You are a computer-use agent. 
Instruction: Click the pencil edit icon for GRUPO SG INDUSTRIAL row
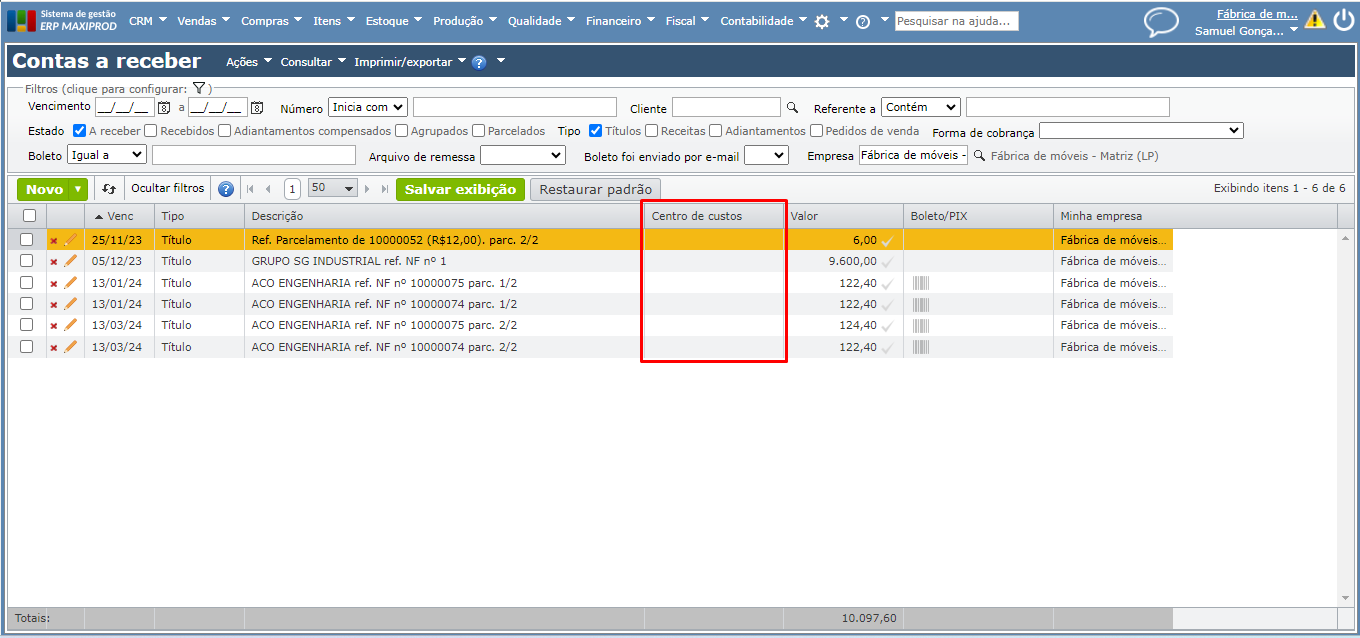point(70,261)
